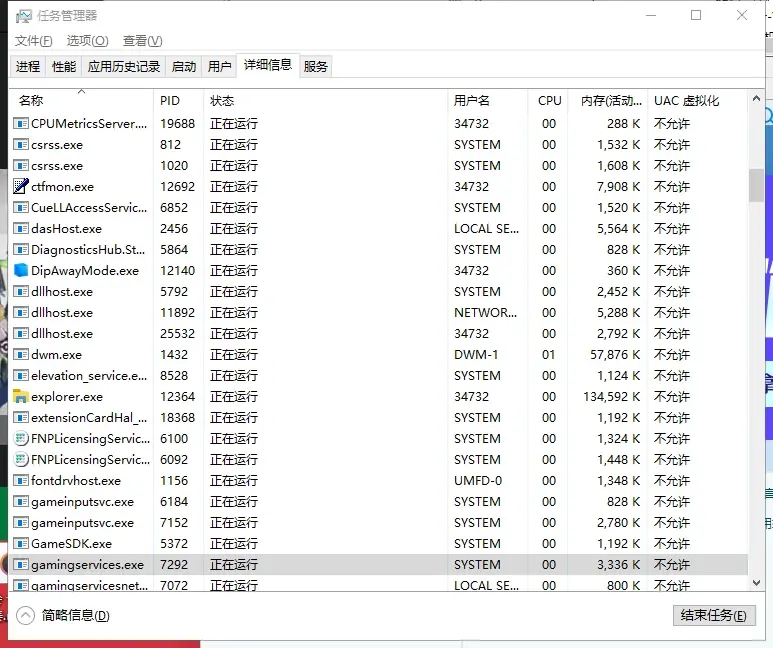This screenshot has height=648, width=773.
Task: Select the csrss.exe row with PID 812
Action: [378, 144]
